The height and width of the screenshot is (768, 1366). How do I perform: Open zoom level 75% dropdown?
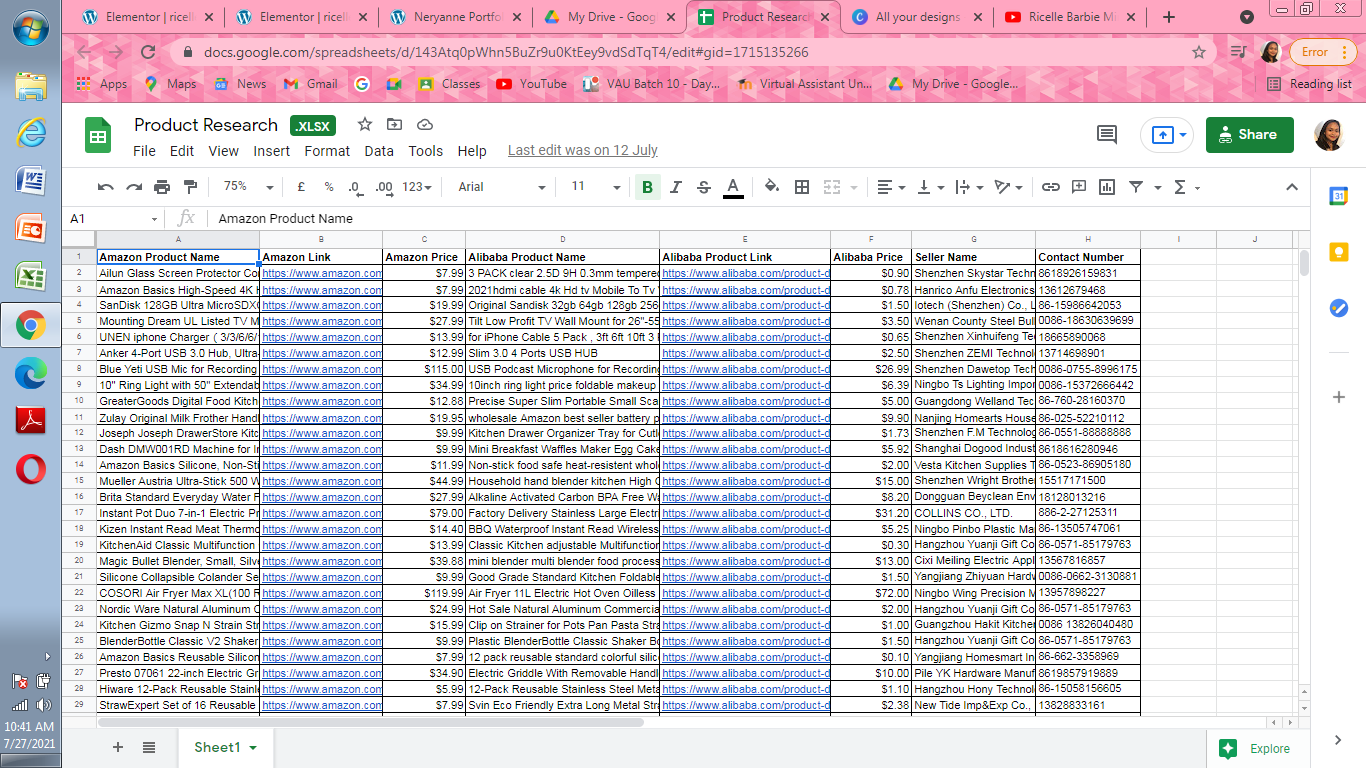coord(249,187)
